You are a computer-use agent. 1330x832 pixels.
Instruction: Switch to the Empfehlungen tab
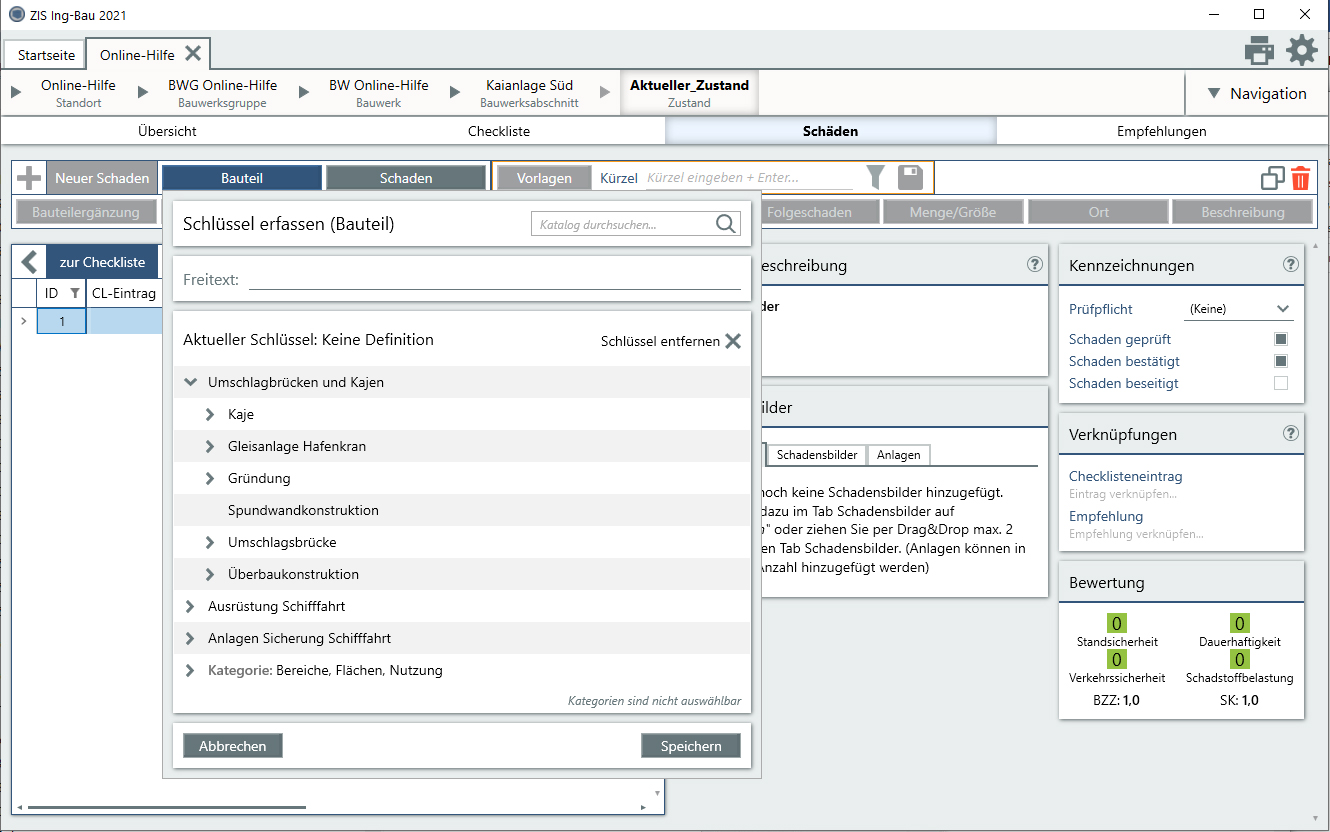coord(1161,131)
